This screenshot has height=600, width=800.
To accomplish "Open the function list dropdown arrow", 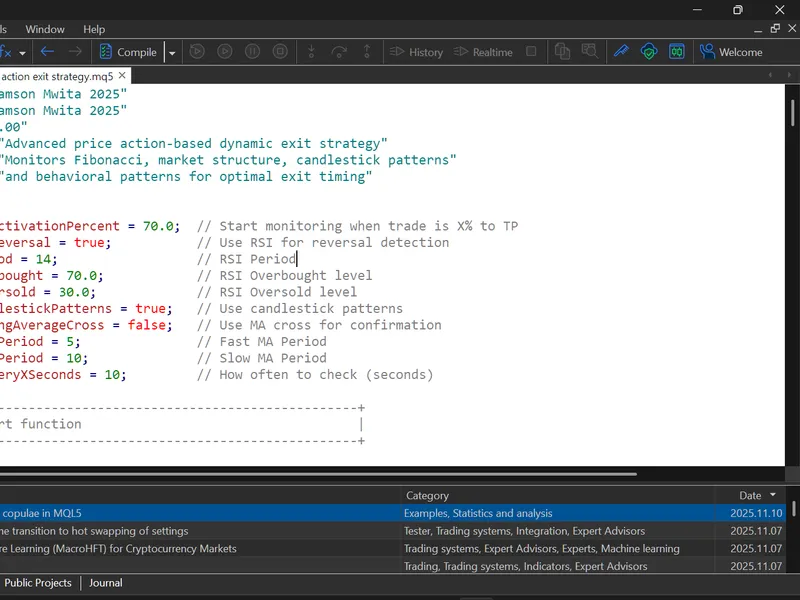I will 22,53.
